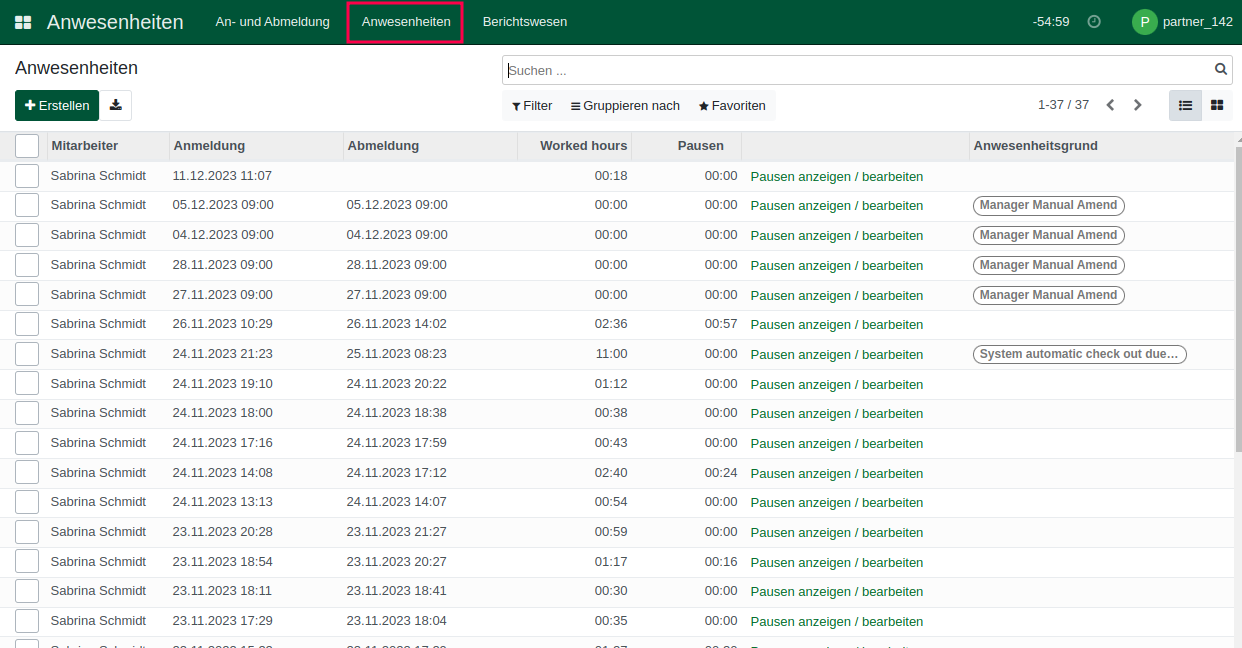
Task: Check the row with Anmeldung 28.11.2023 09:00
Action: [27, 265]
